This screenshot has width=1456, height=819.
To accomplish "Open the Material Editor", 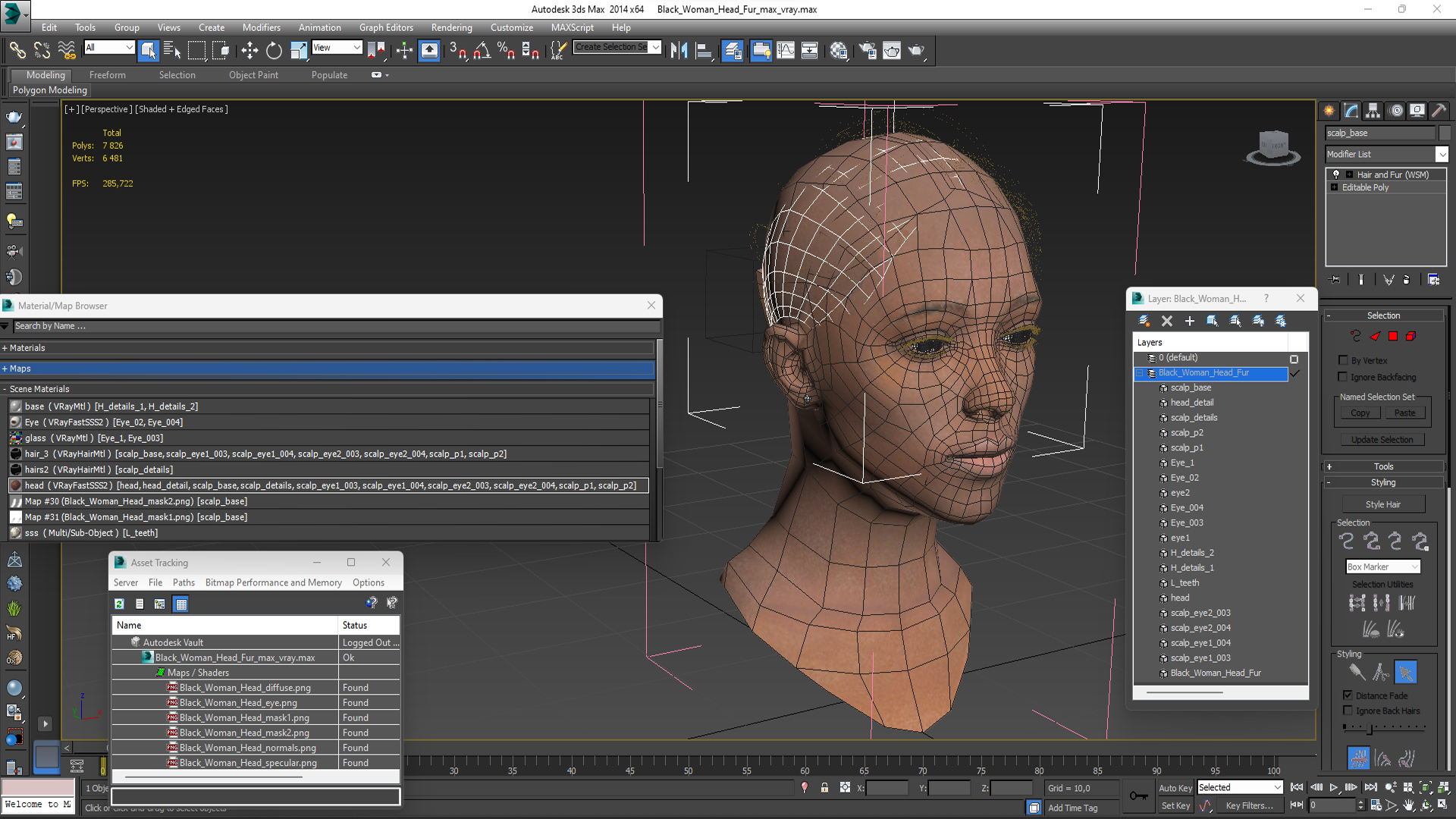I will (838, 50).
